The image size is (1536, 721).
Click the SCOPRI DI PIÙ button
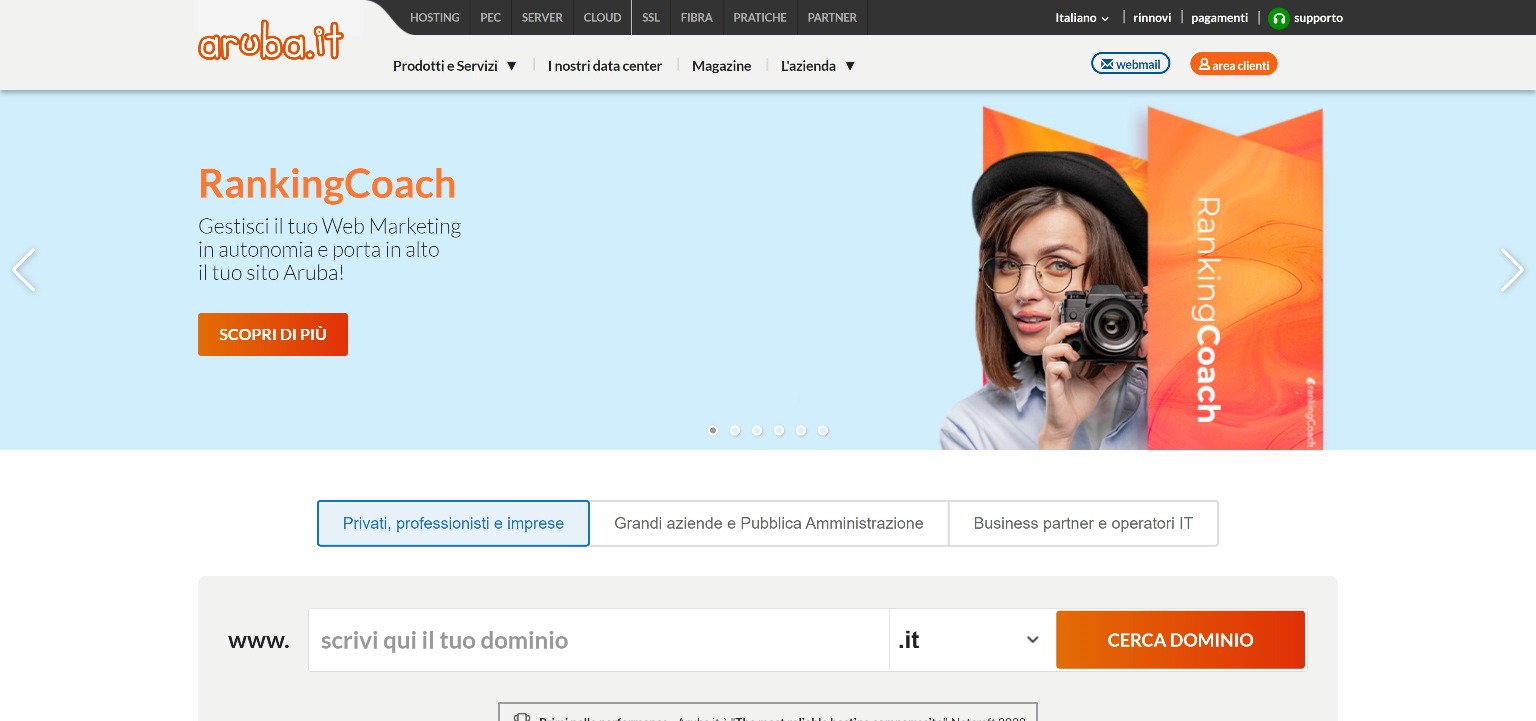[x=273, y=334]
